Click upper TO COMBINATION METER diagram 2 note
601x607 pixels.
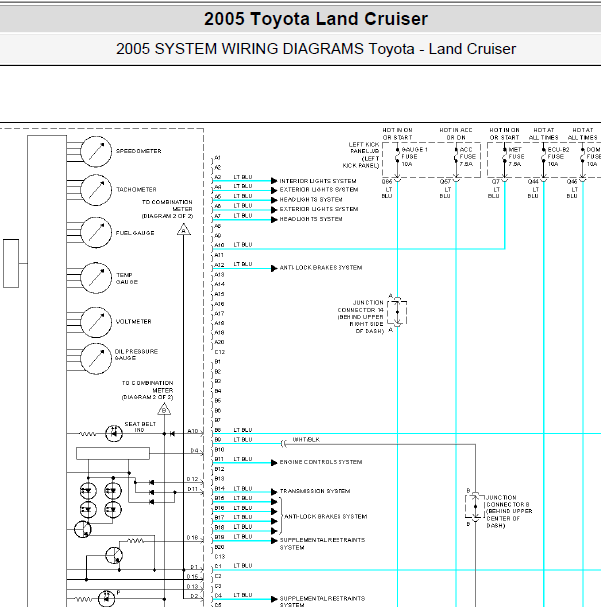coord(167,209)
